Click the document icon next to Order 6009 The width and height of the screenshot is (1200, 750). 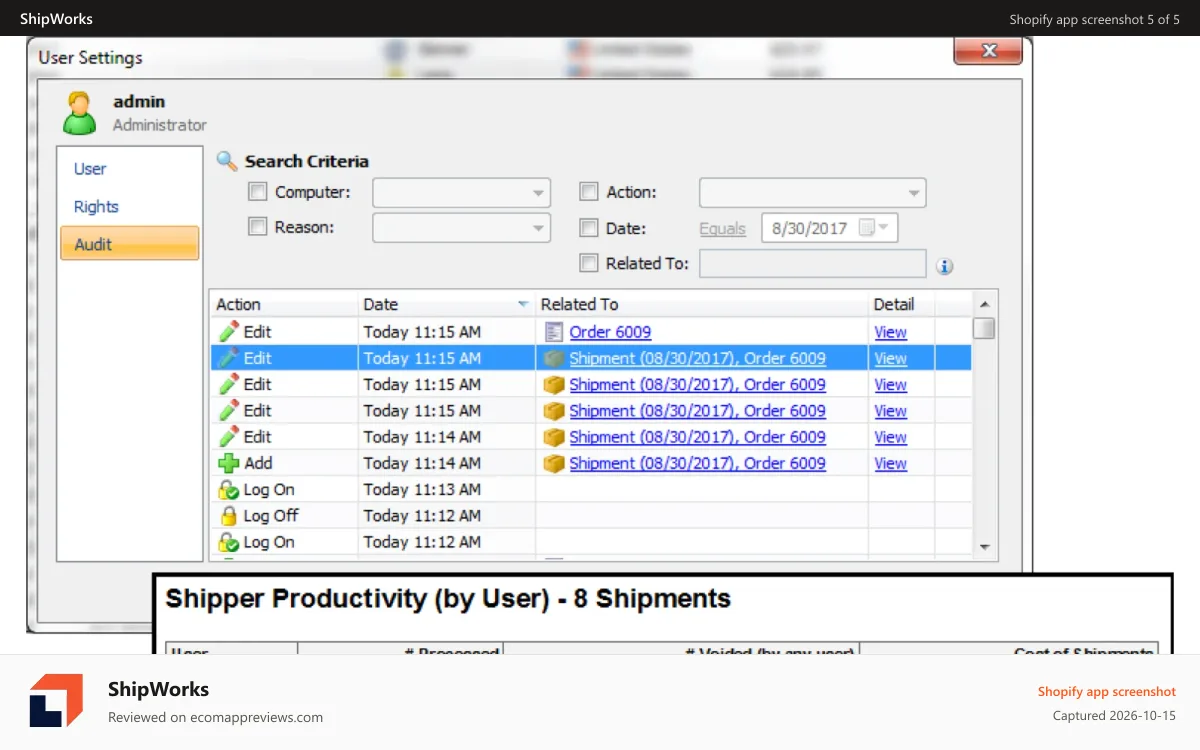point(554,332)
